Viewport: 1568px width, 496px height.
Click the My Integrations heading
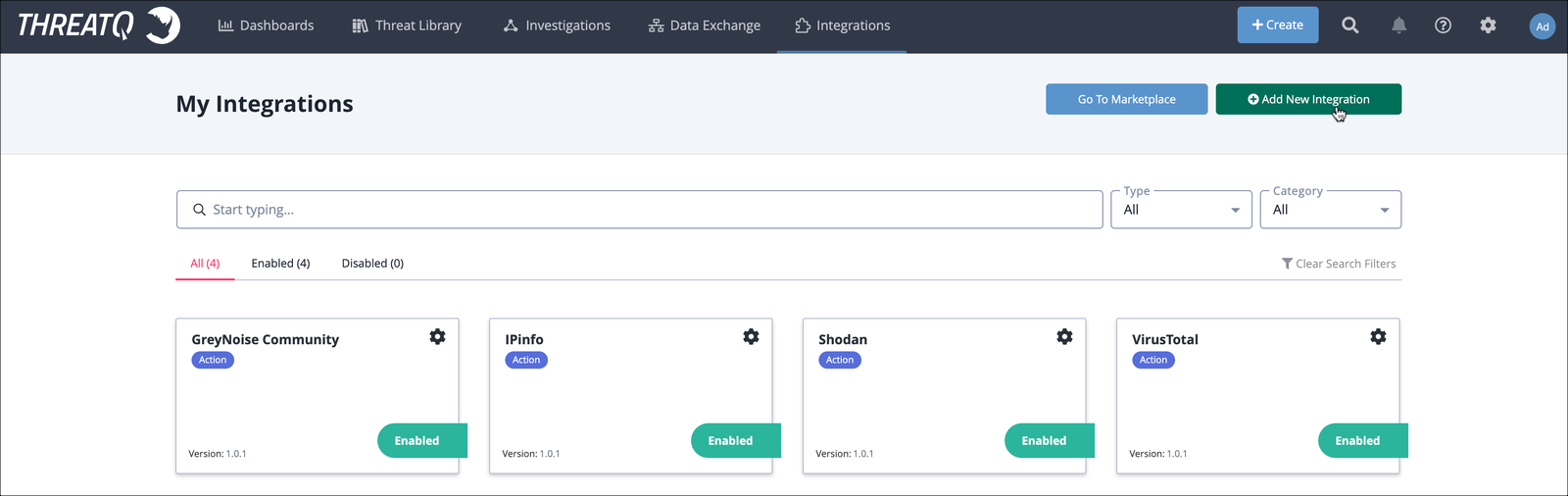265,104
